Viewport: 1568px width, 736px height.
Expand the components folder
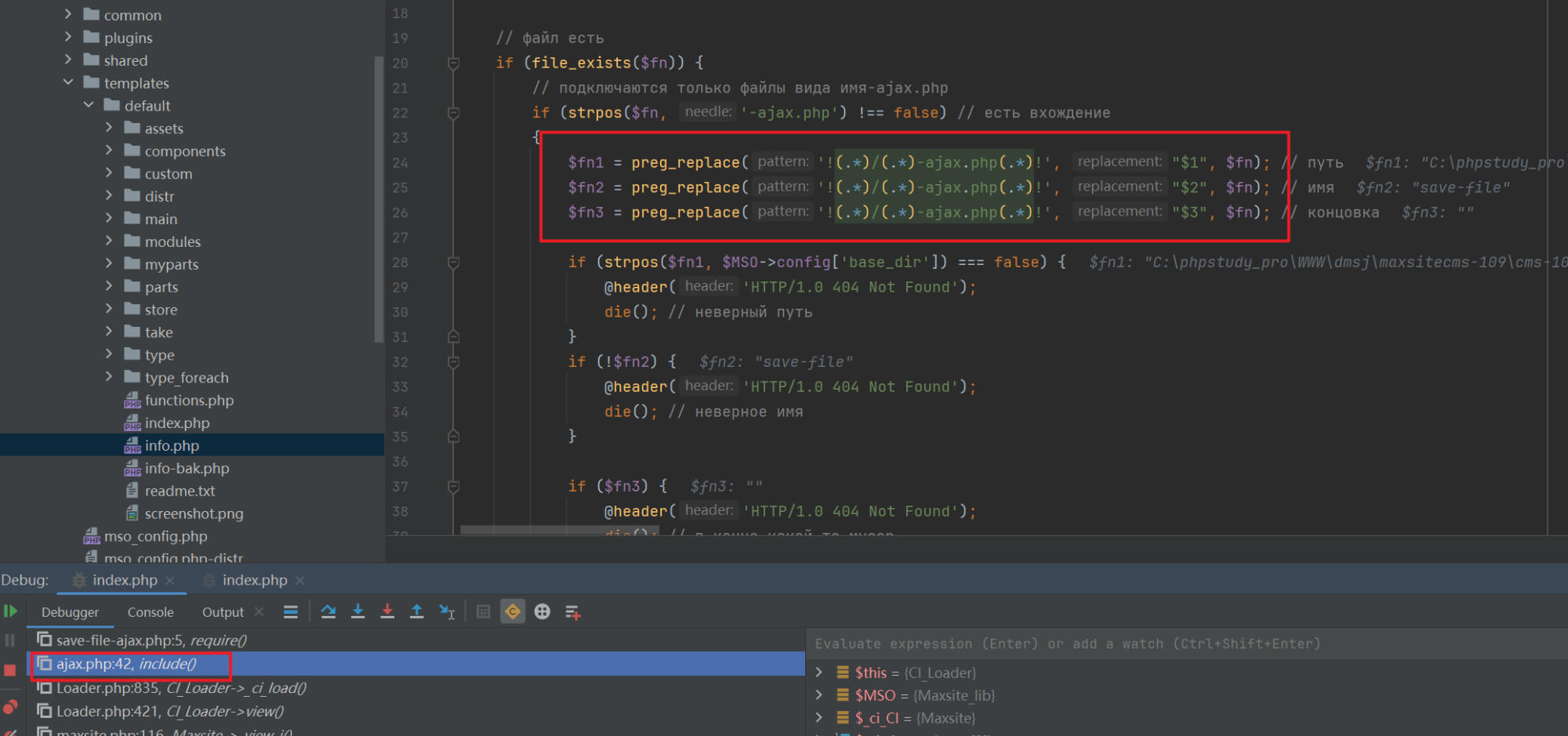click(x=109, y=150)
